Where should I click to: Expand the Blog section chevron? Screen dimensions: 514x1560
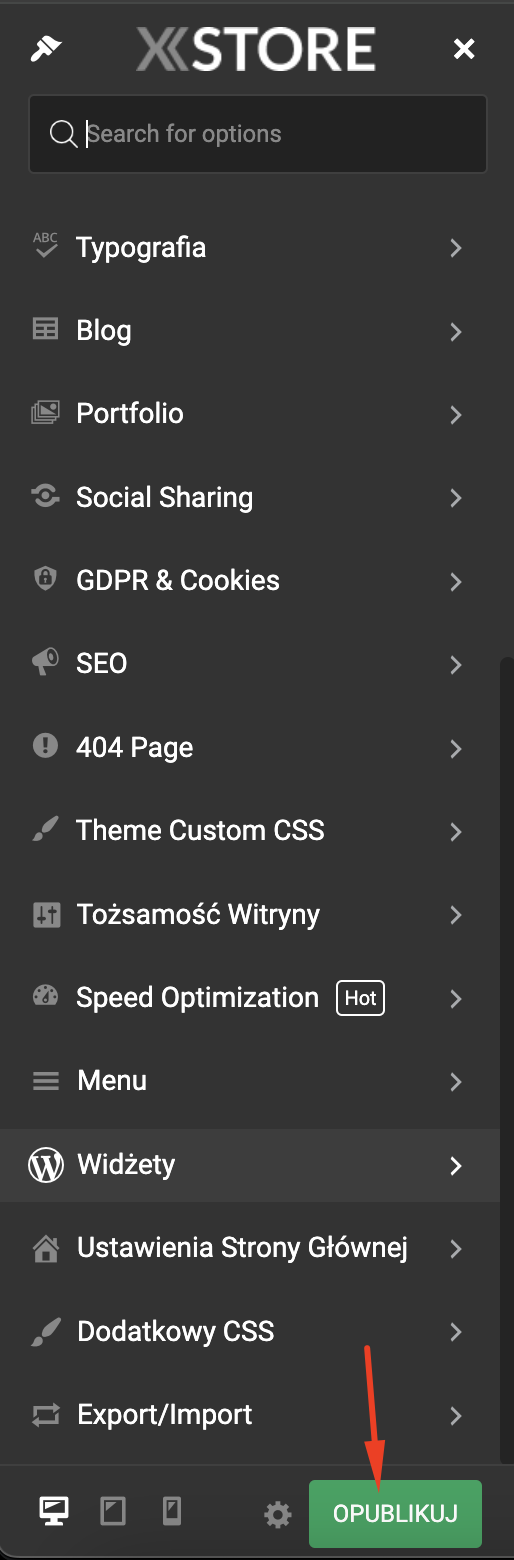(x=456, y=331)
